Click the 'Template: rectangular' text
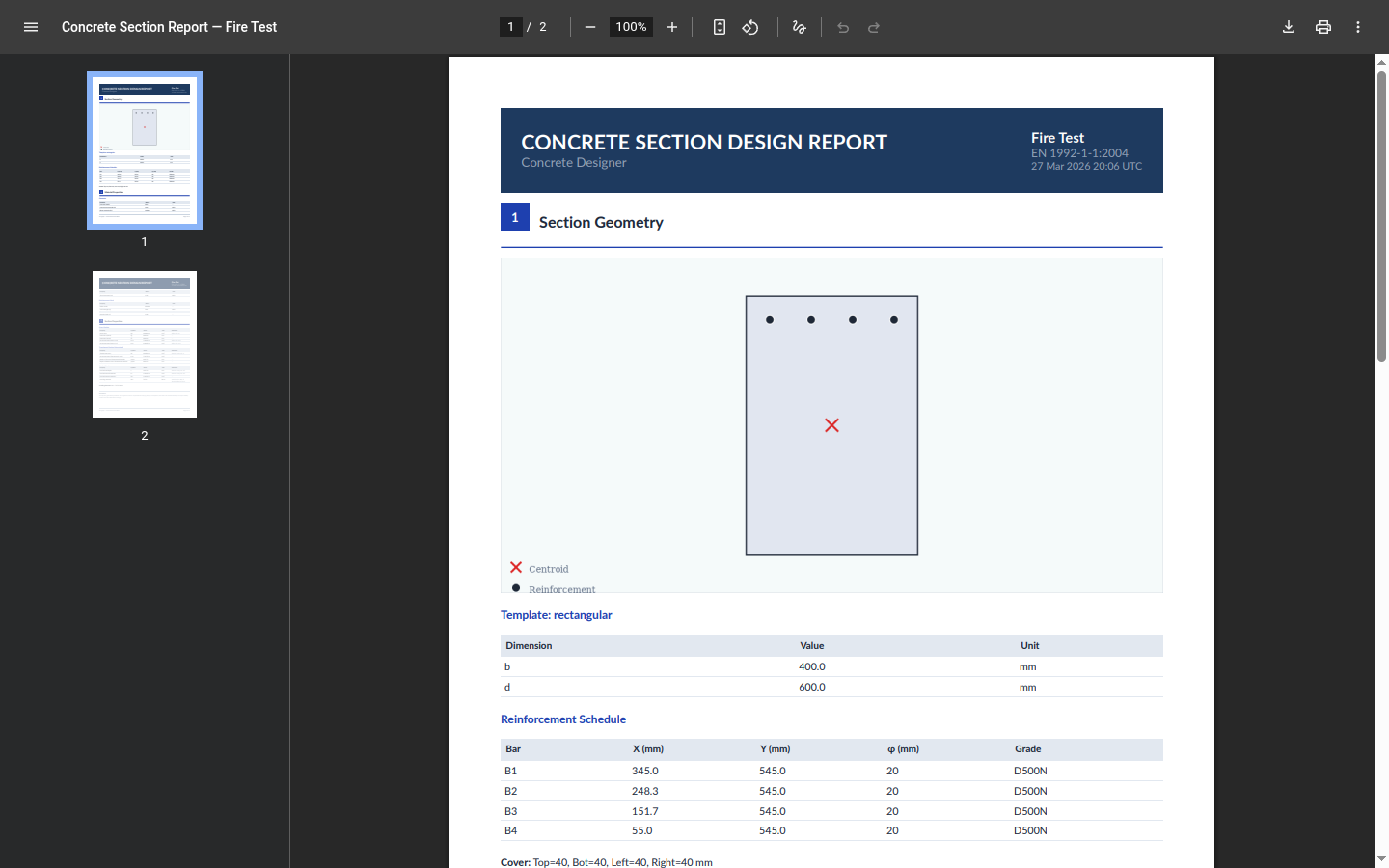The height and width of the screenshot is (868, 1389). [556, 615]
